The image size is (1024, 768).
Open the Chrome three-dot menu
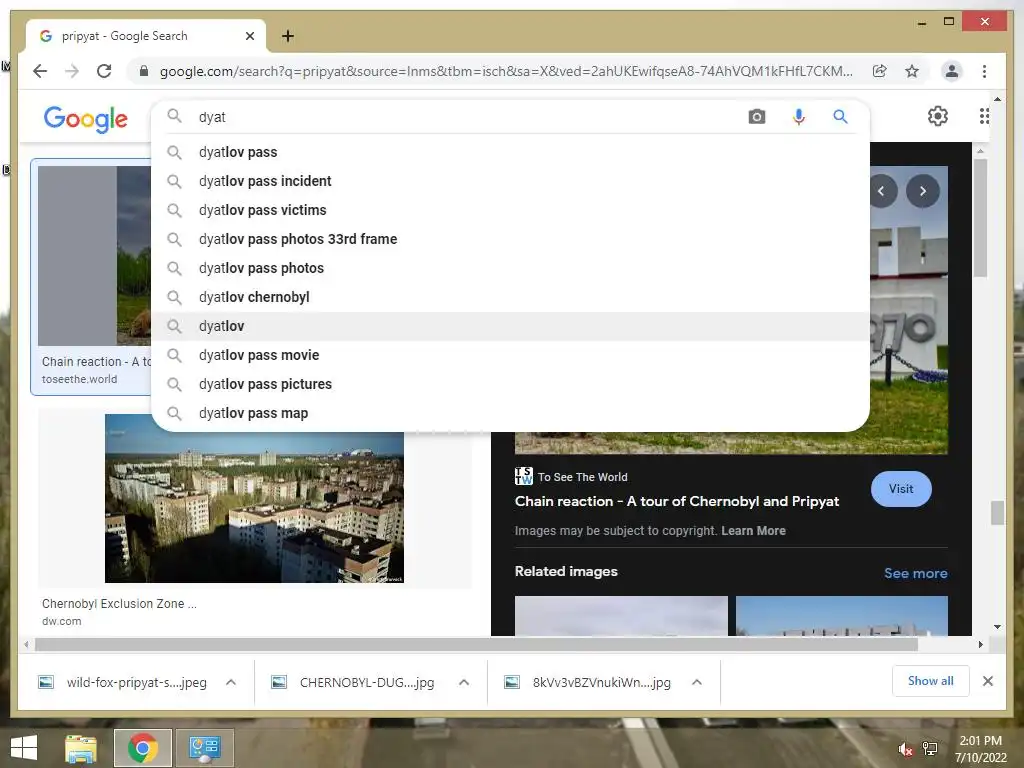point(984,71)
